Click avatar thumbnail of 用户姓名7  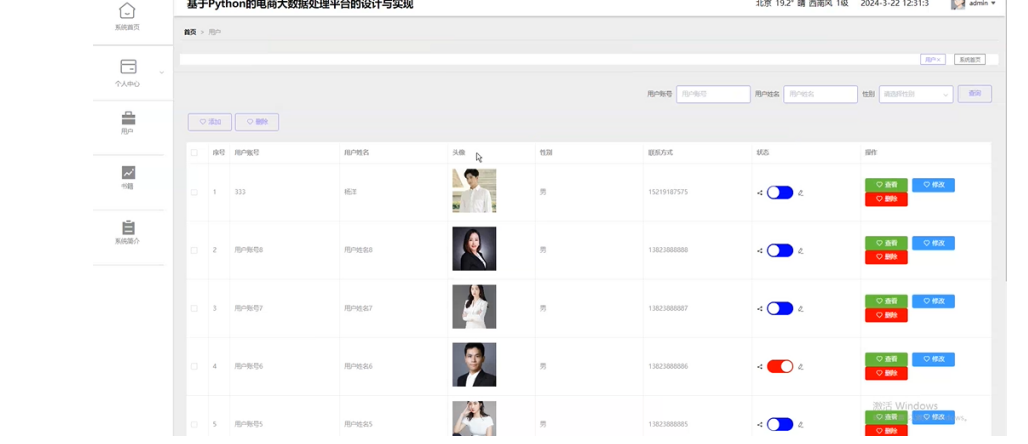tap(474, 307)
